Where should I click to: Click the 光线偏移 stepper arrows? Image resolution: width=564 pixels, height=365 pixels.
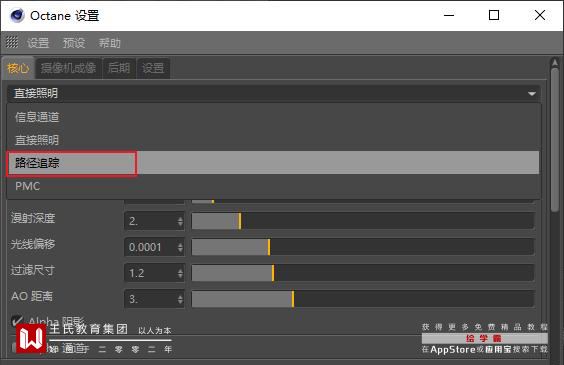[x=180, y=247]
